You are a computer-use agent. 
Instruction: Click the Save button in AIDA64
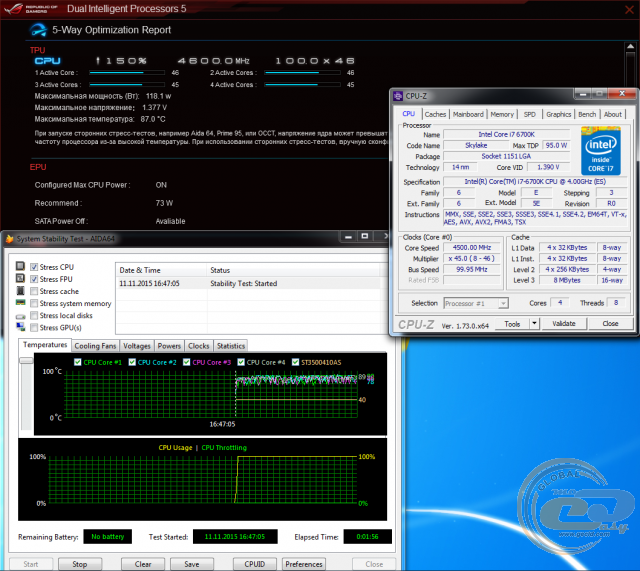191,564
